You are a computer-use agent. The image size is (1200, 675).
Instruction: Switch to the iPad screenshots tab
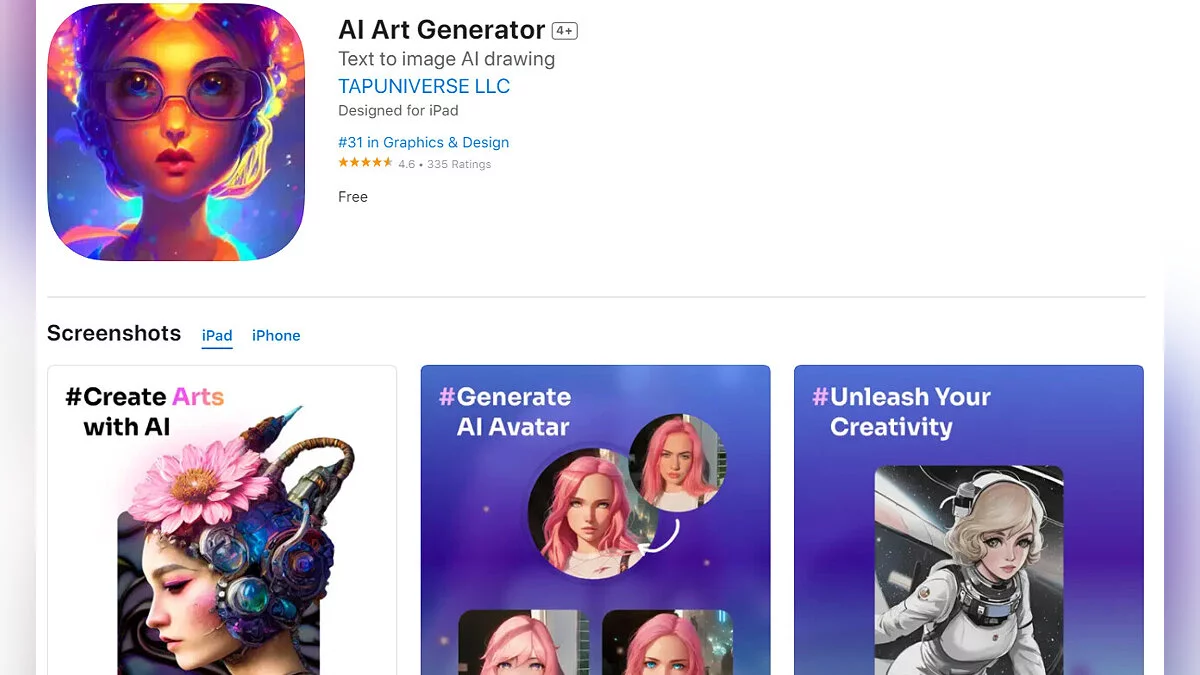pyautogui.click(x=217, y=336)
